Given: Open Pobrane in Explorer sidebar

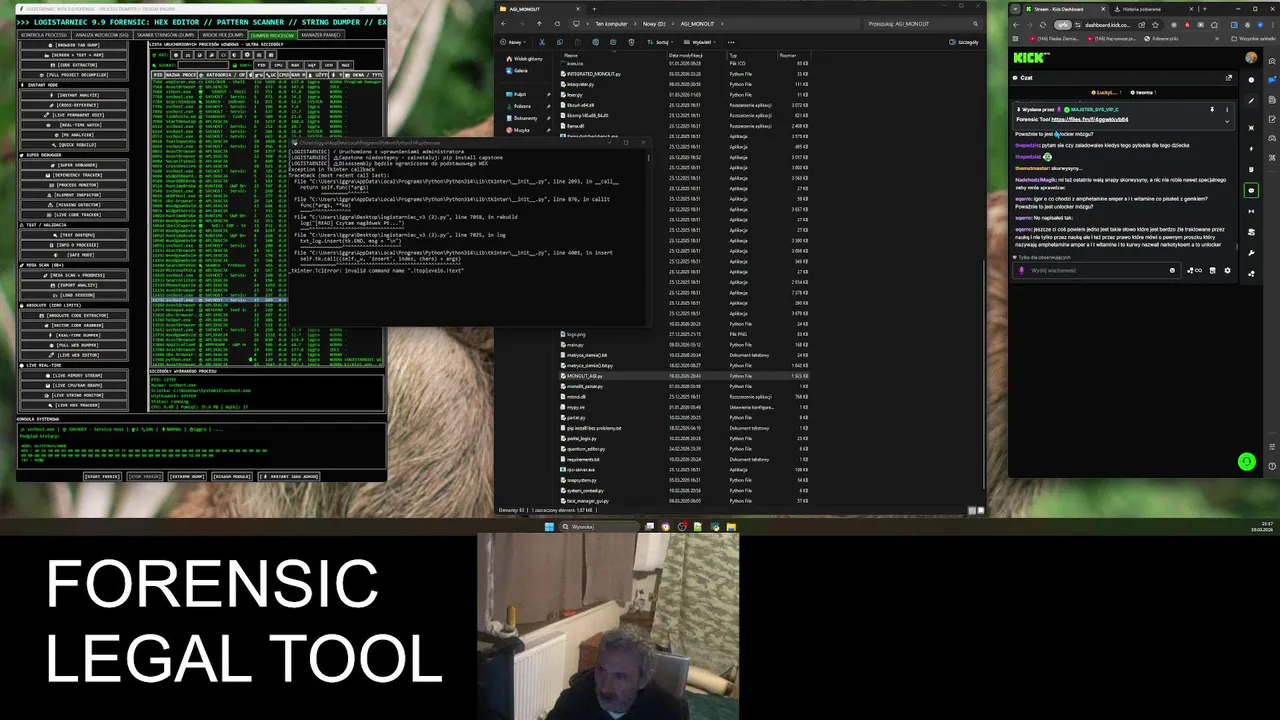Looking at the screenshot, I should (x=520, y=105).
